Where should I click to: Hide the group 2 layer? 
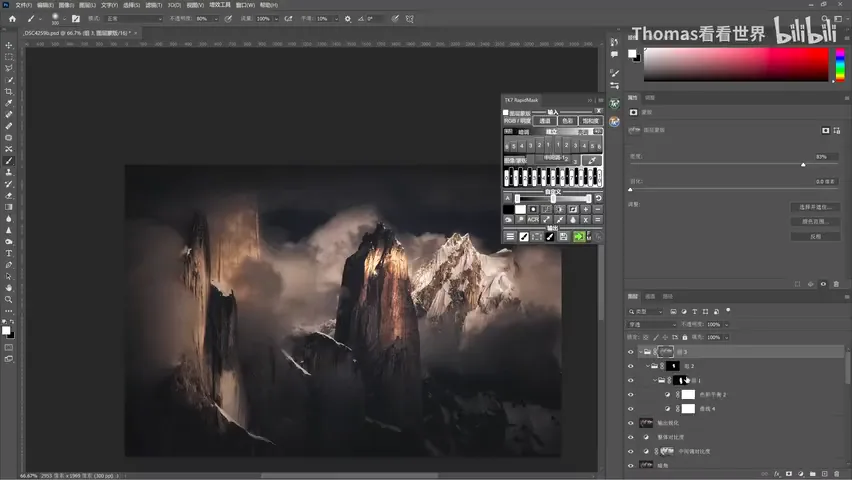pyautogui.click(x=631, y=366)
